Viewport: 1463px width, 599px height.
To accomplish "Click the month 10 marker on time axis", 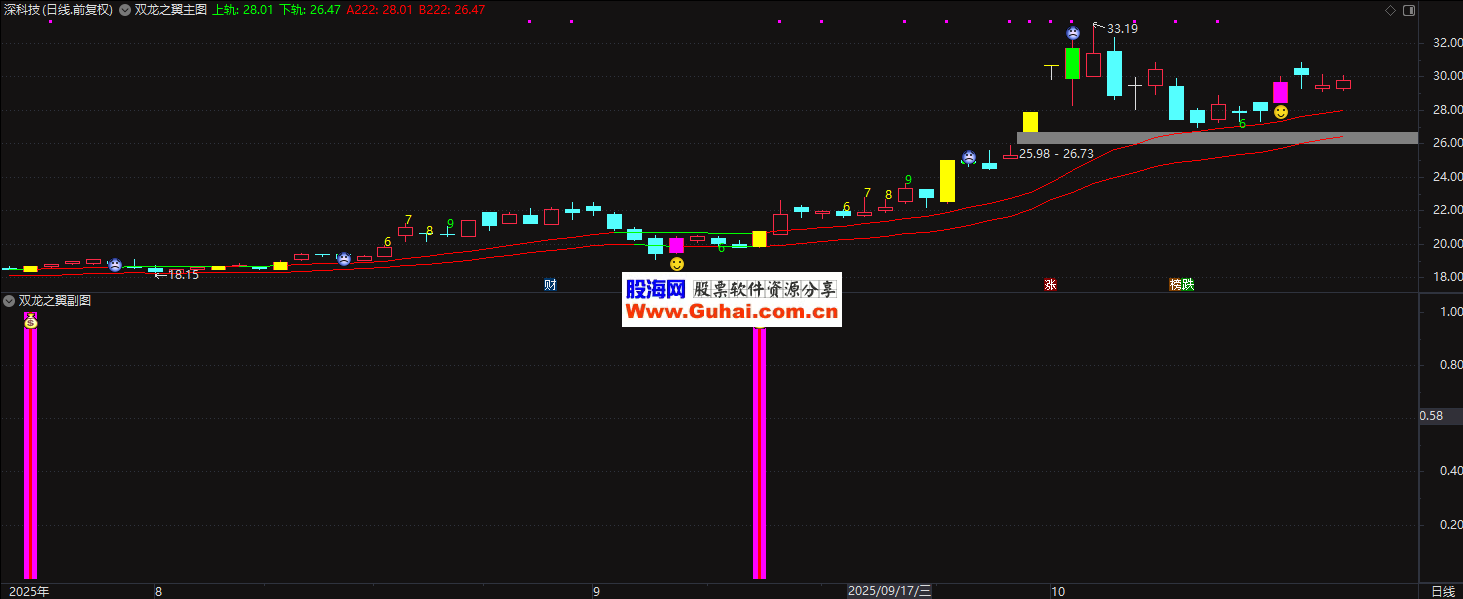I will pyautogui.click(x=1057, y=591).
